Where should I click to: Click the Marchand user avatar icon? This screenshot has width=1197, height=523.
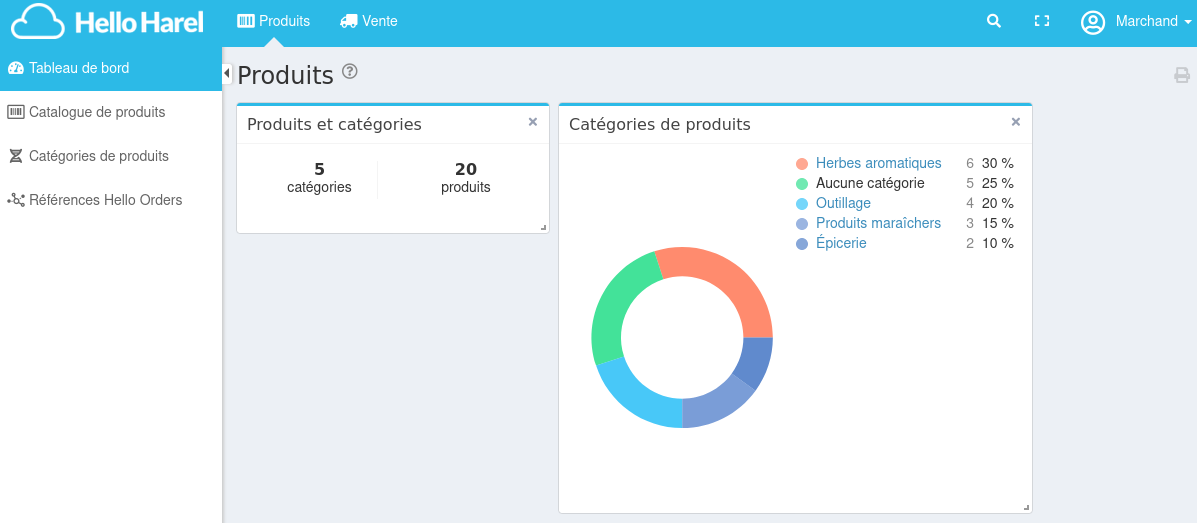1092,22
